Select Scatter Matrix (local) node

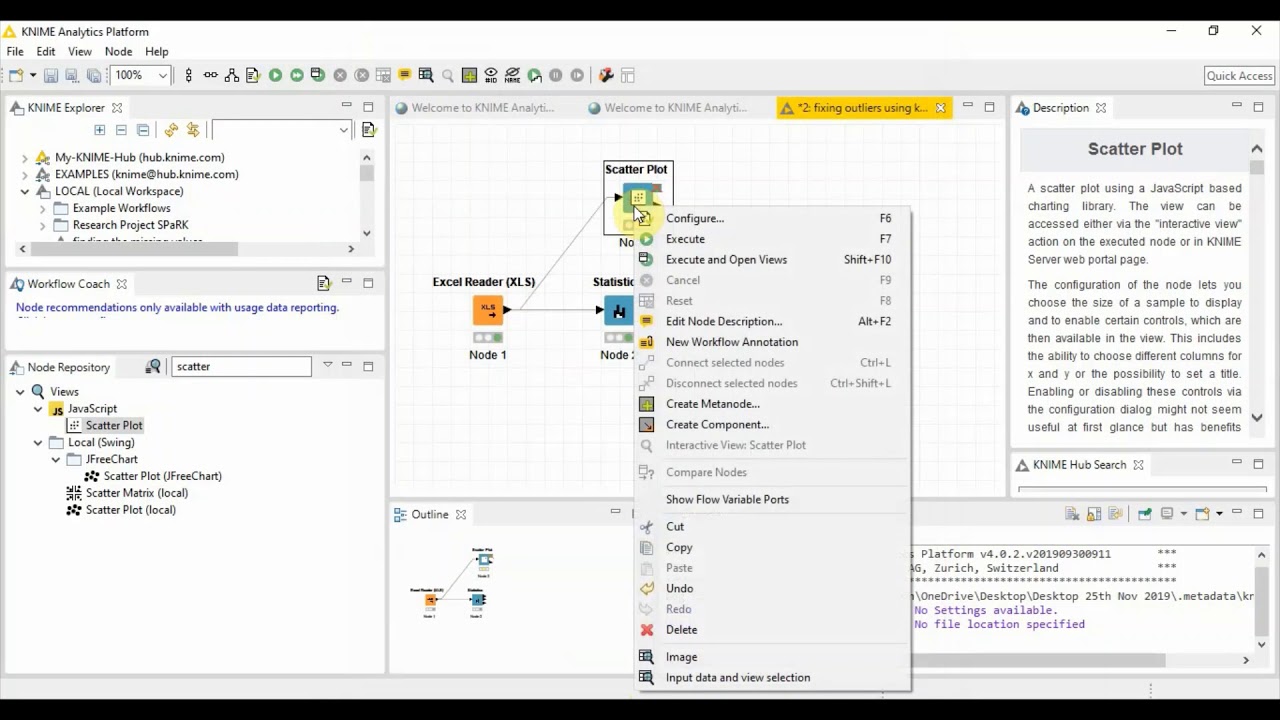tap(137, 493)
